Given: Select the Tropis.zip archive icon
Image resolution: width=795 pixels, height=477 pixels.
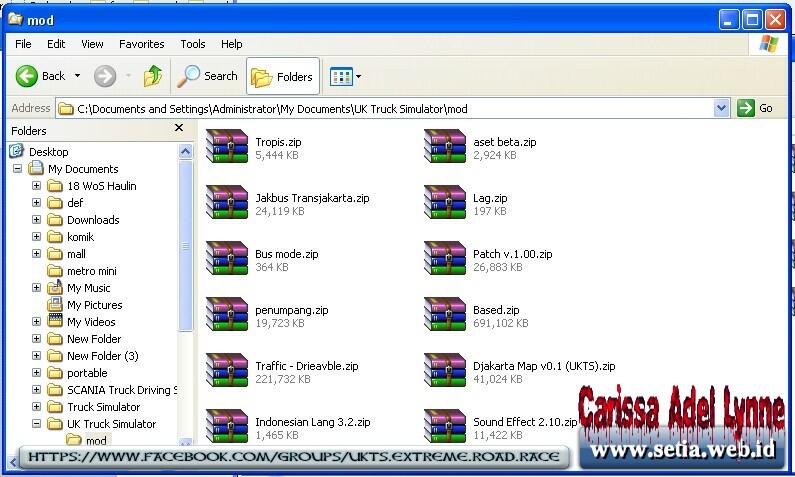Looking at the screenshot, I should click(x=227, y=146).
